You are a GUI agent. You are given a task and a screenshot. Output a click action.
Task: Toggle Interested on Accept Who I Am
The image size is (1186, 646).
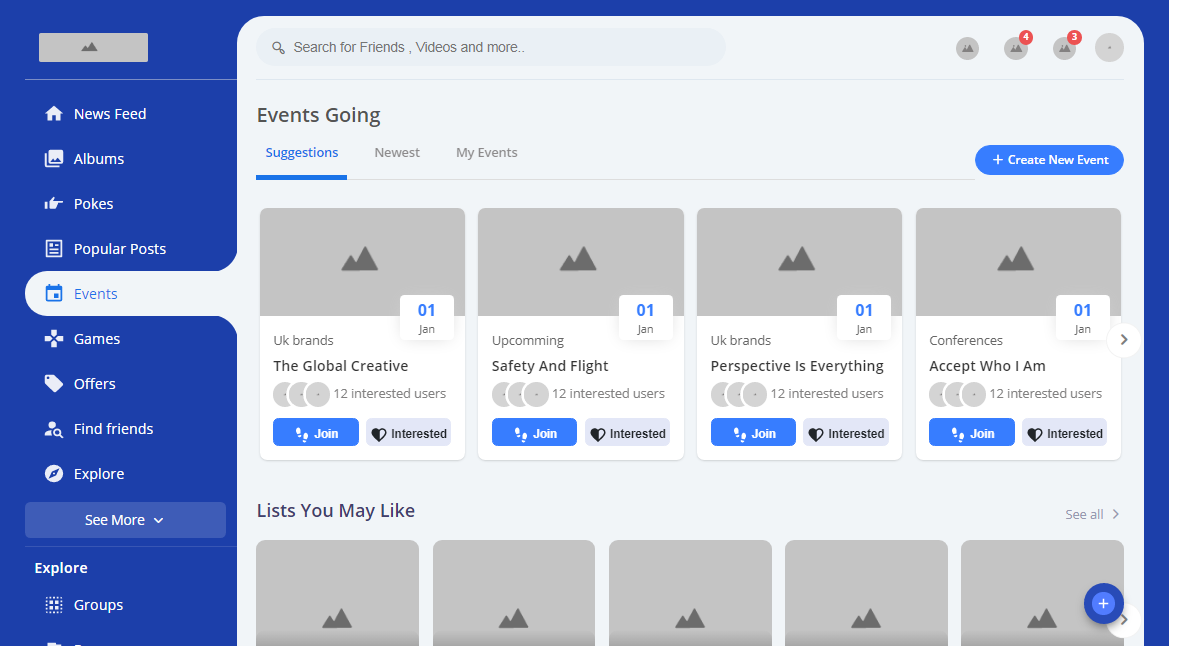(1064, 433)
